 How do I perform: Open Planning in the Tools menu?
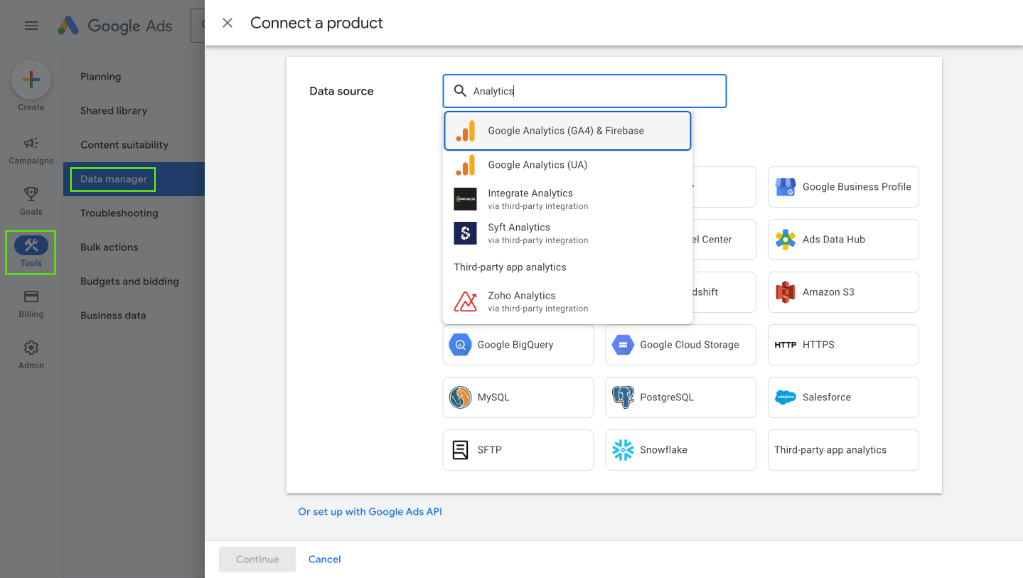tap(100, 76)
